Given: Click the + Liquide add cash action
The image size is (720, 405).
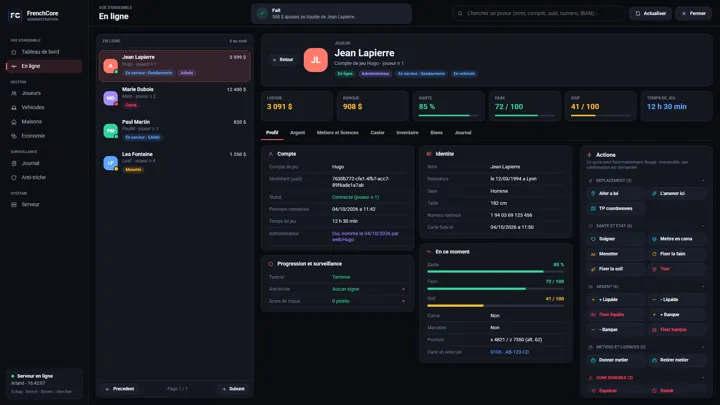Looking at the screenshot, I should point(616,299).
